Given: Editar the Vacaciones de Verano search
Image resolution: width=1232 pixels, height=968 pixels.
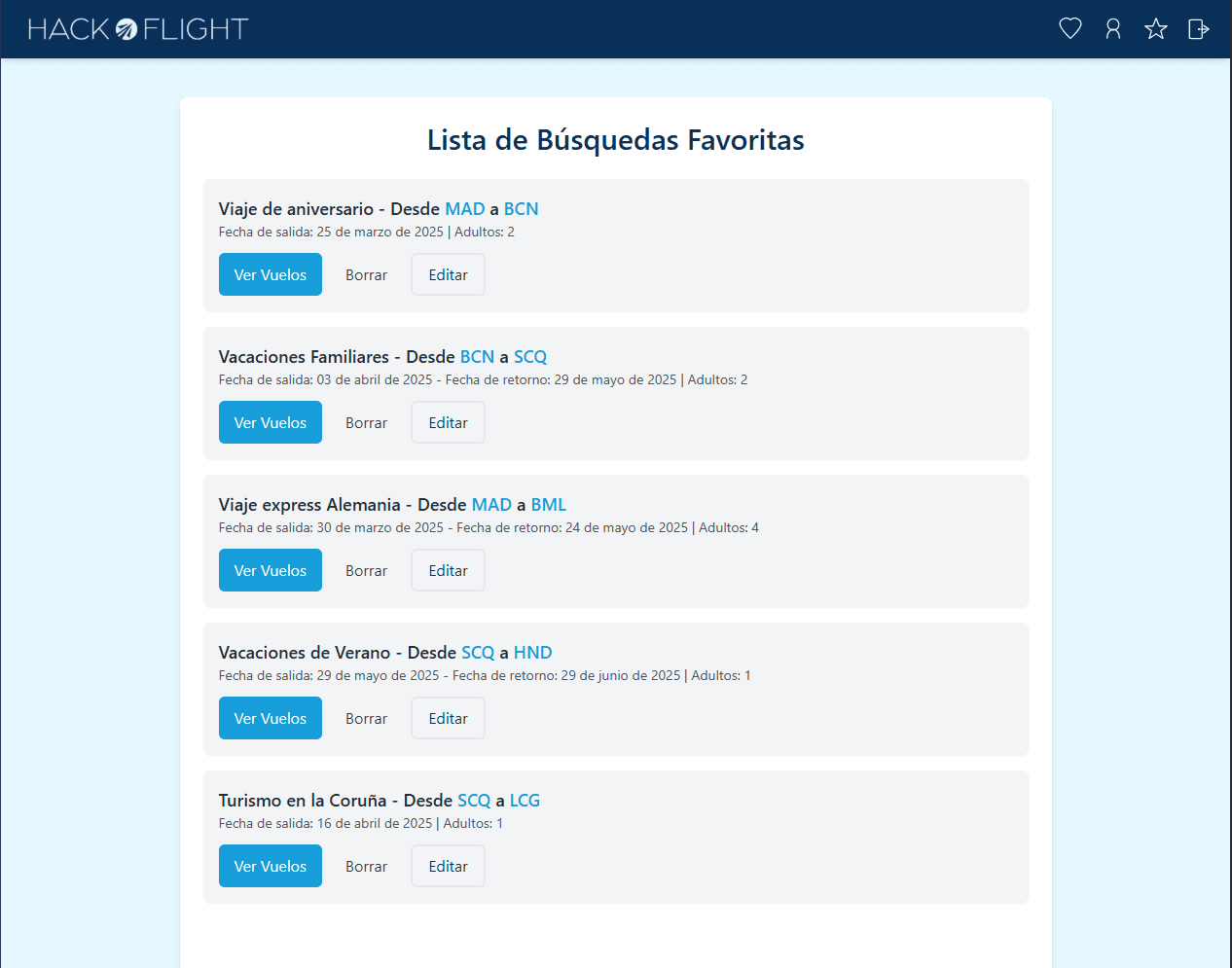Looking at the screenshot, I should 448,718.
